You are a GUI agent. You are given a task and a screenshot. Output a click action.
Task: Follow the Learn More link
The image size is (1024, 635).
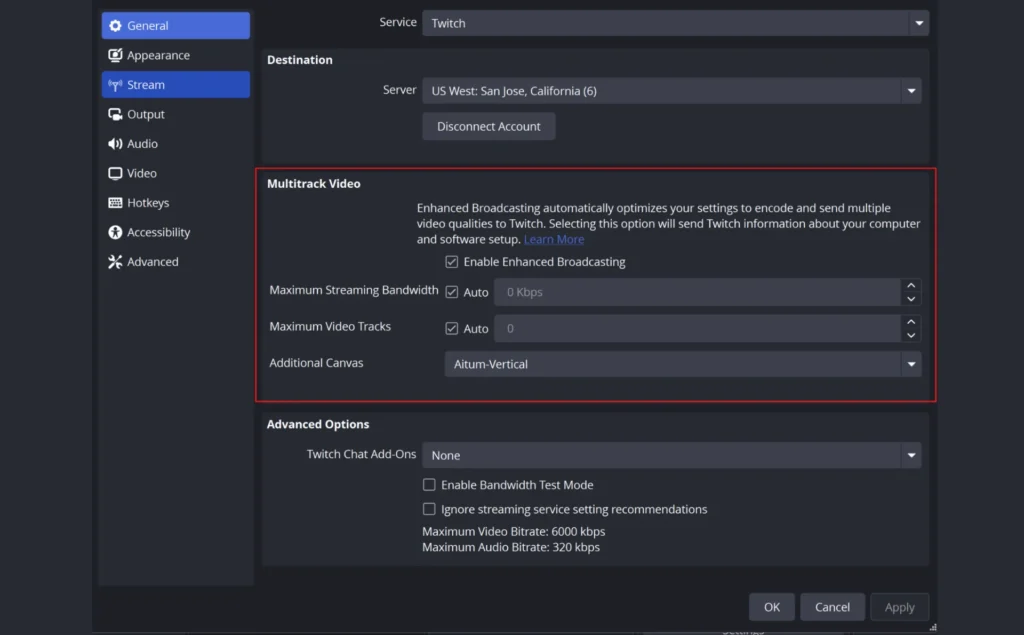point(554,239)
